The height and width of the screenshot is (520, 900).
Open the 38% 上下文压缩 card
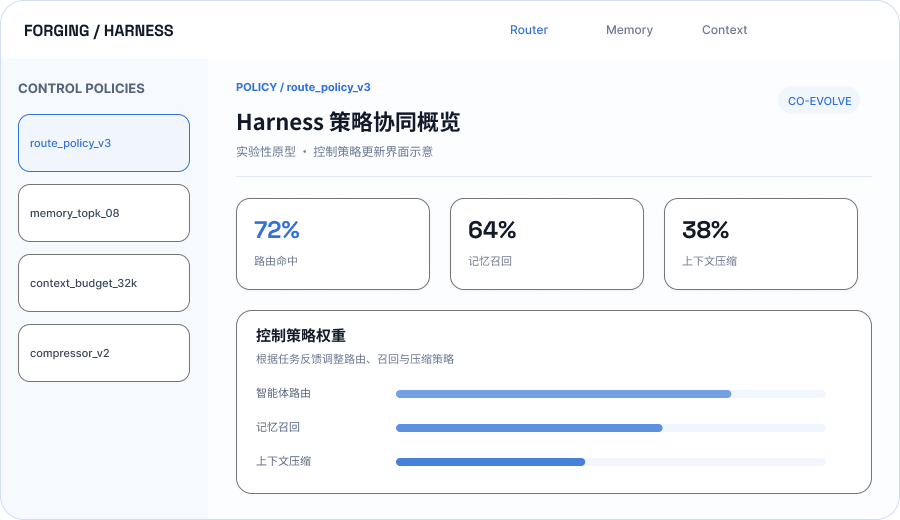point(761,244)
